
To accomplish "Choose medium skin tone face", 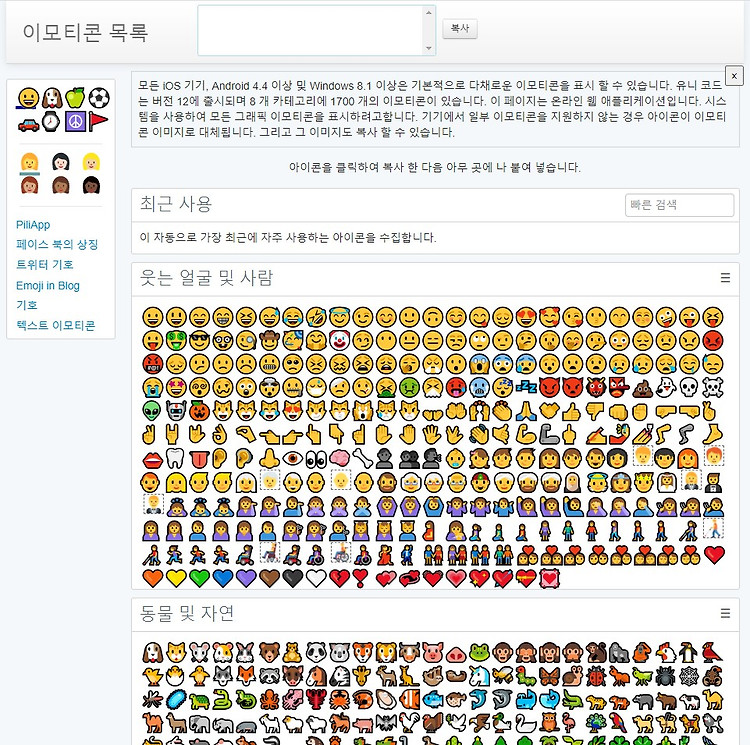I will [30, 186].
